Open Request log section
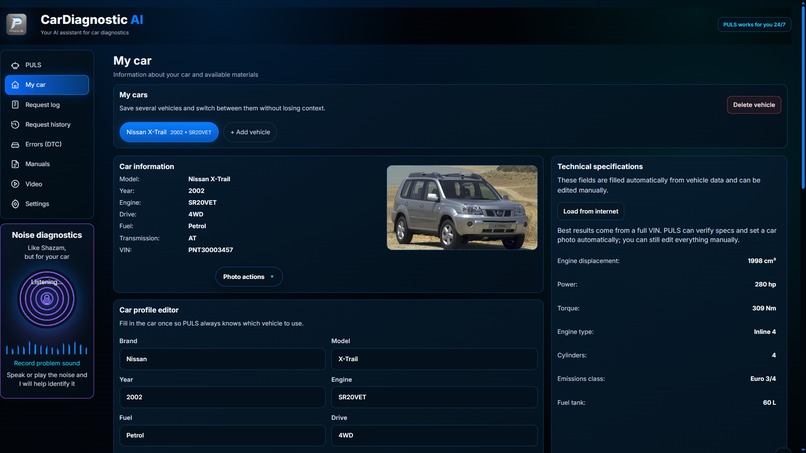Screen dimensions: 806x453 47,105
